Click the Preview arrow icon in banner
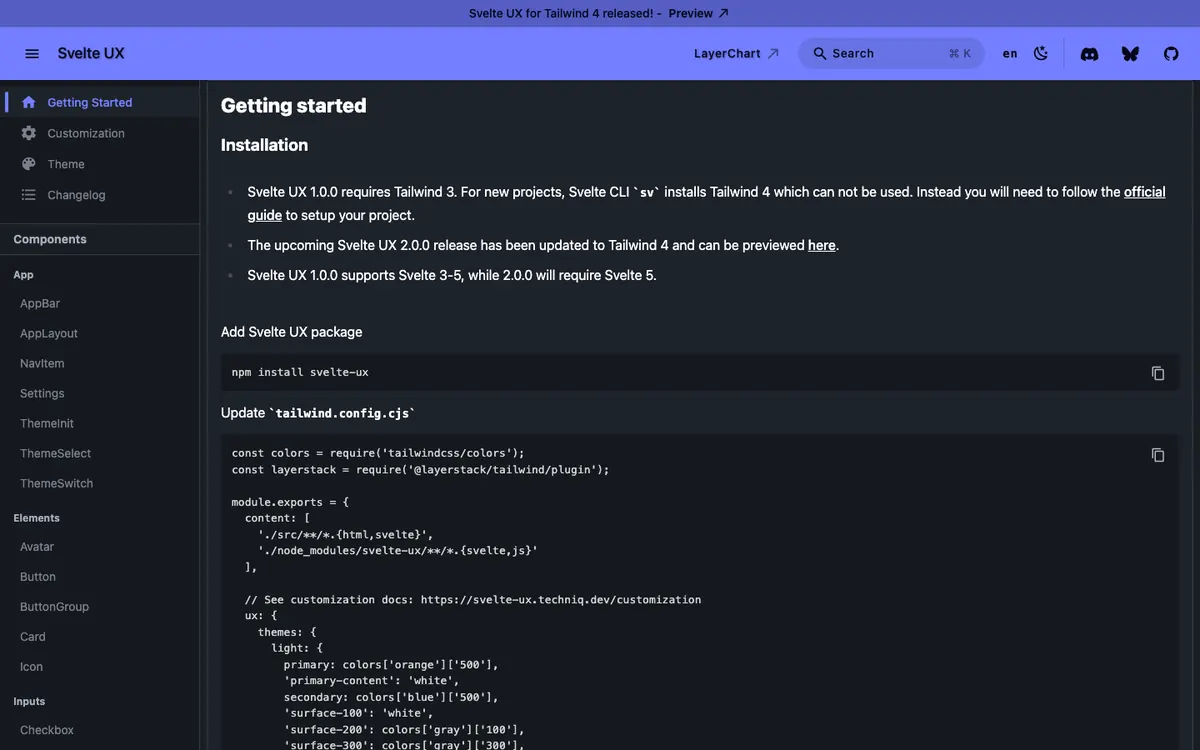This screenshot has height=750, width=1200. 724,14
